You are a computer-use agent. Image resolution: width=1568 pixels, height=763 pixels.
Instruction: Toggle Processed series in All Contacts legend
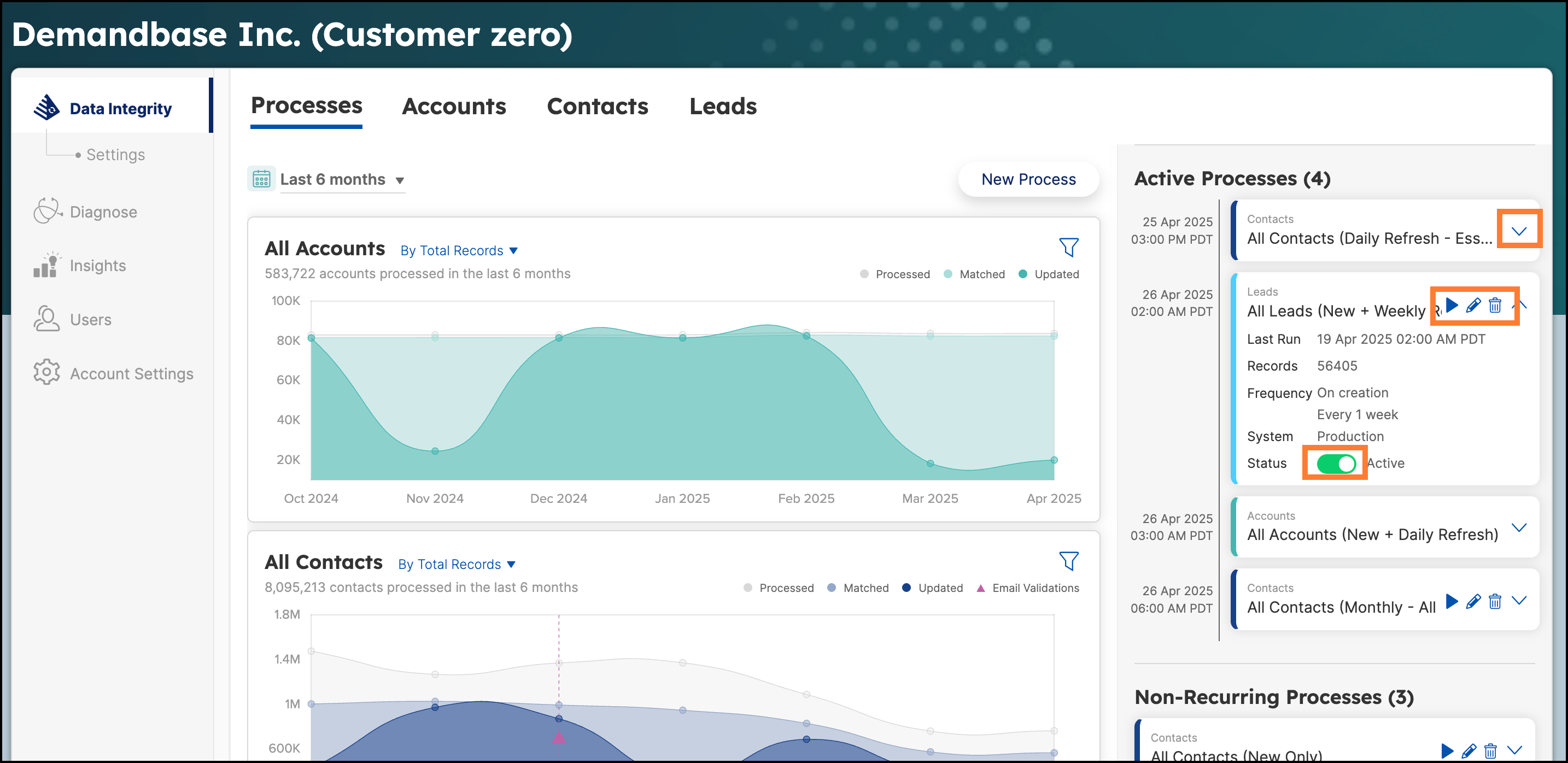779,588
